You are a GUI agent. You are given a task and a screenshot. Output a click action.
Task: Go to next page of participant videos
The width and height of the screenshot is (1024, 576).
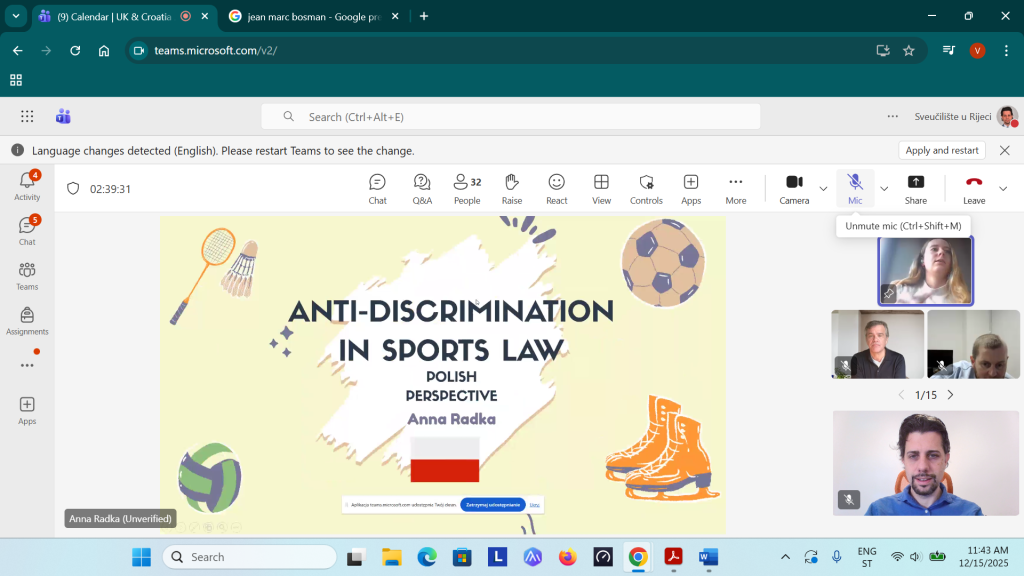pyautogui.click(x=950, y=395)
